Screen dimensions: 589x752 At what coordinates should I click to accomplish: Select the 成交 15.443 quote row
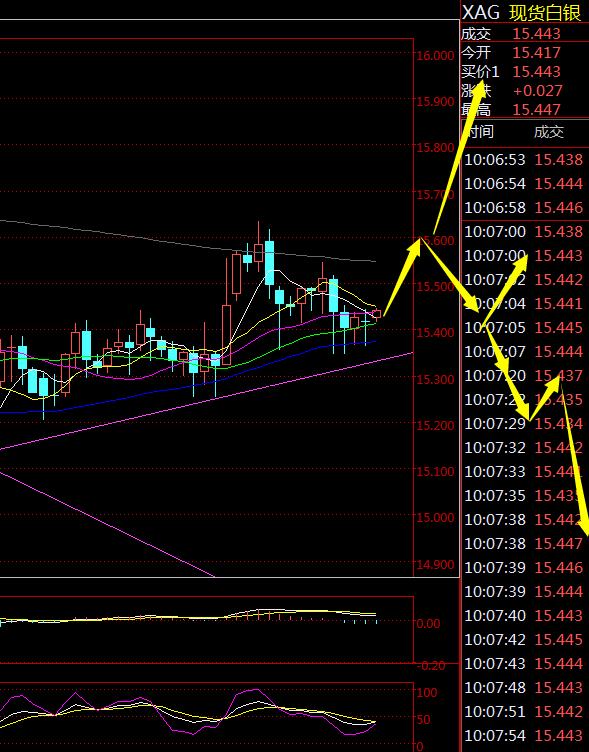pyautogui.click(x=525, y=34)
